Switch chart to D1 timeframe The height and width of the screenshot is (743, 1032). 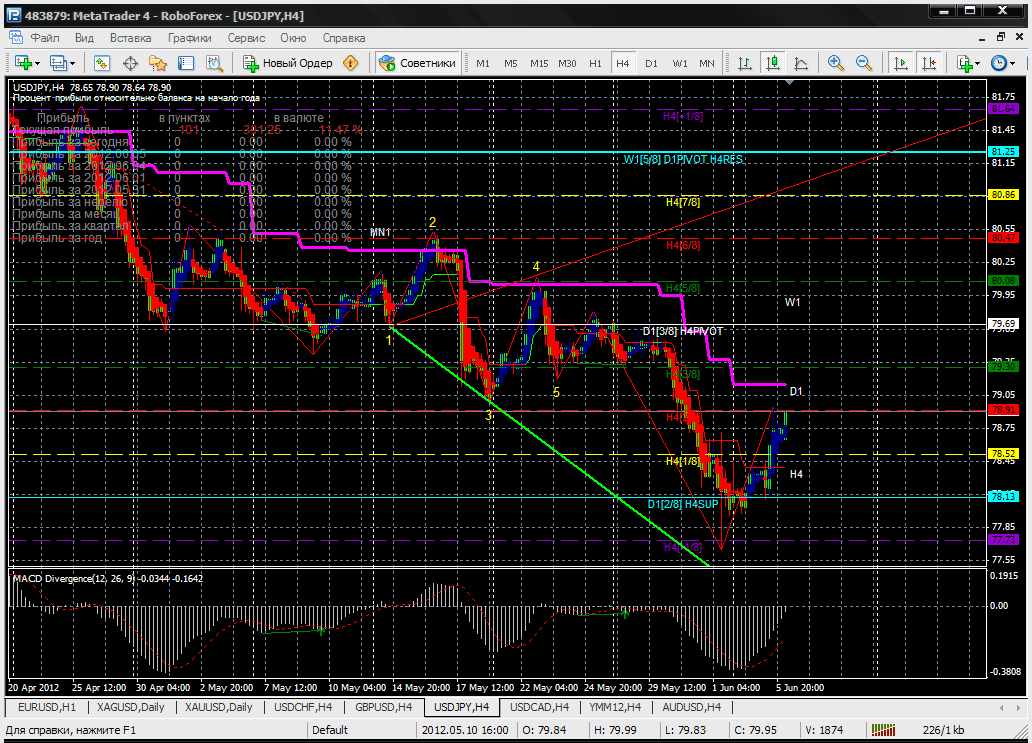pos(652,63)
